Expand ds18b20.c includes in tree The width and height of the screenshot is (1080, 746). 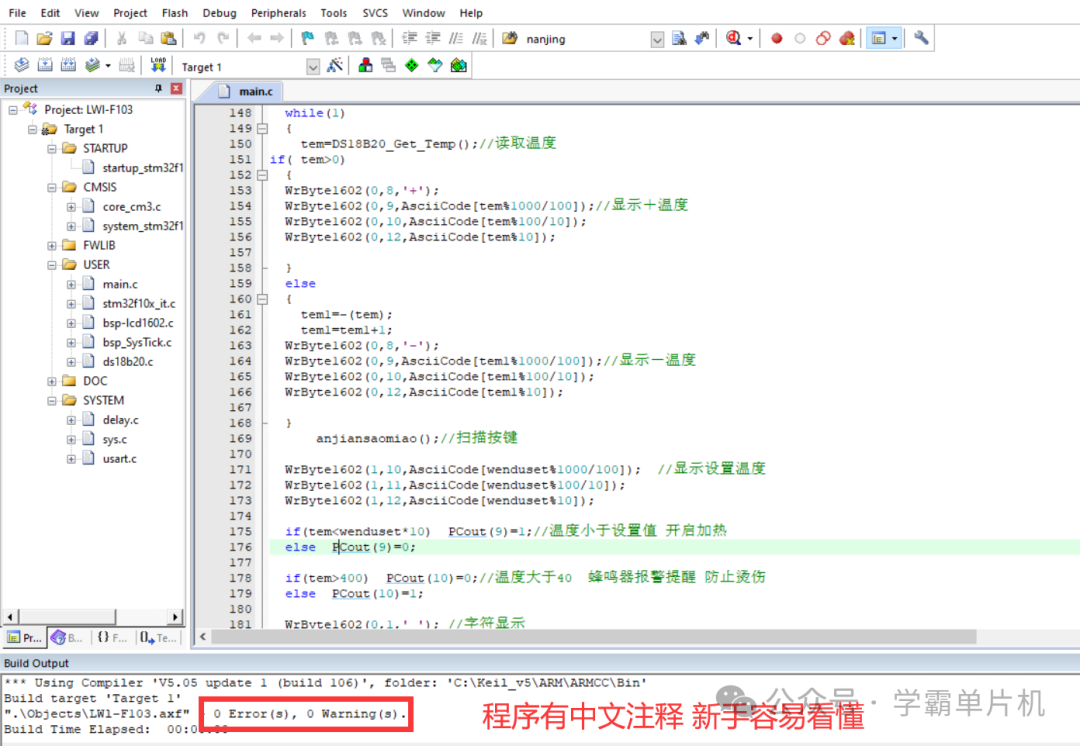[x=71, y=362]
